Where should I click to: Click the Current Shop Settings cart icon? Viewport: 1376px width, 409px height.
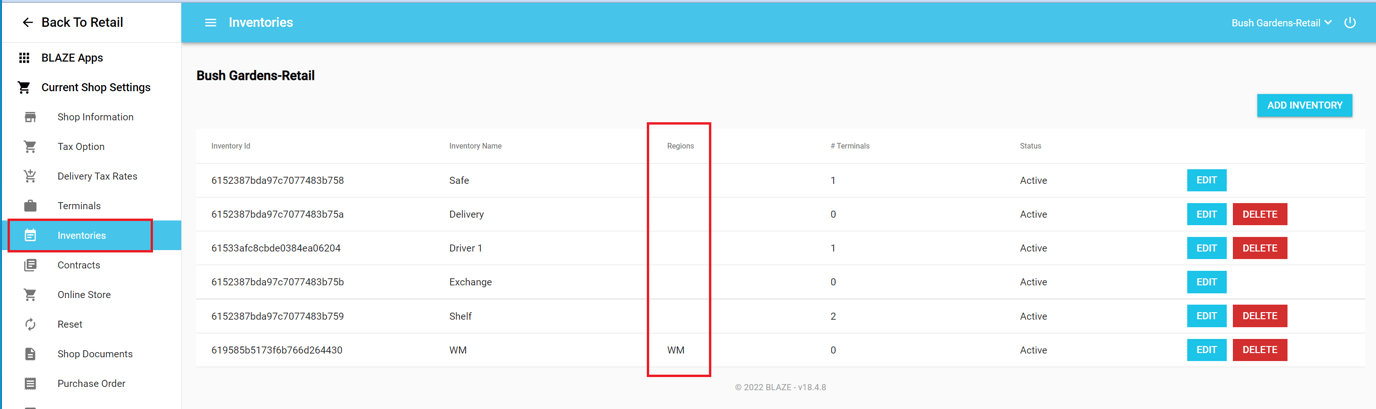24,88
